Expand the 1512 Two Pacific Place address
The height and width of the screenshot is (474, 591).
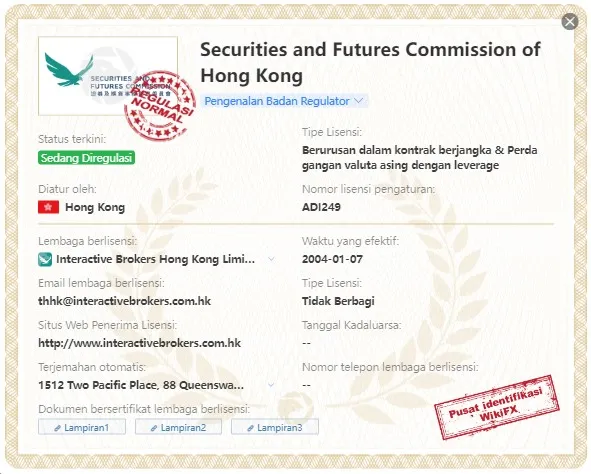pos(271,385)
